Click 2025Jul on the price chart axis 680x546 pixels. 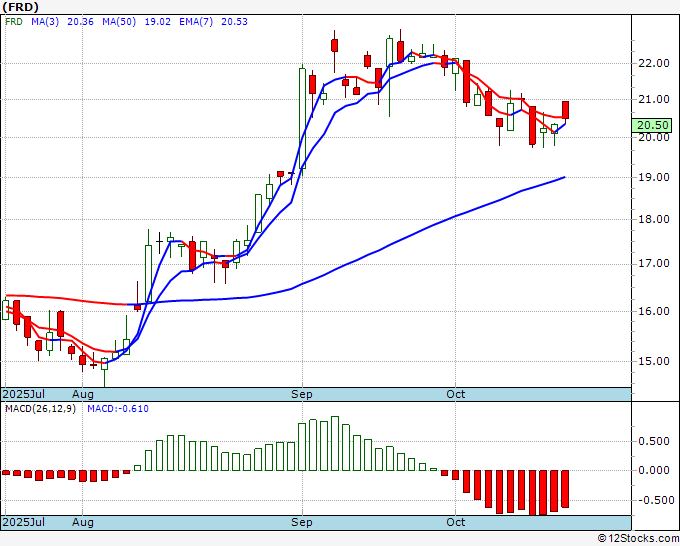[24, 394]
